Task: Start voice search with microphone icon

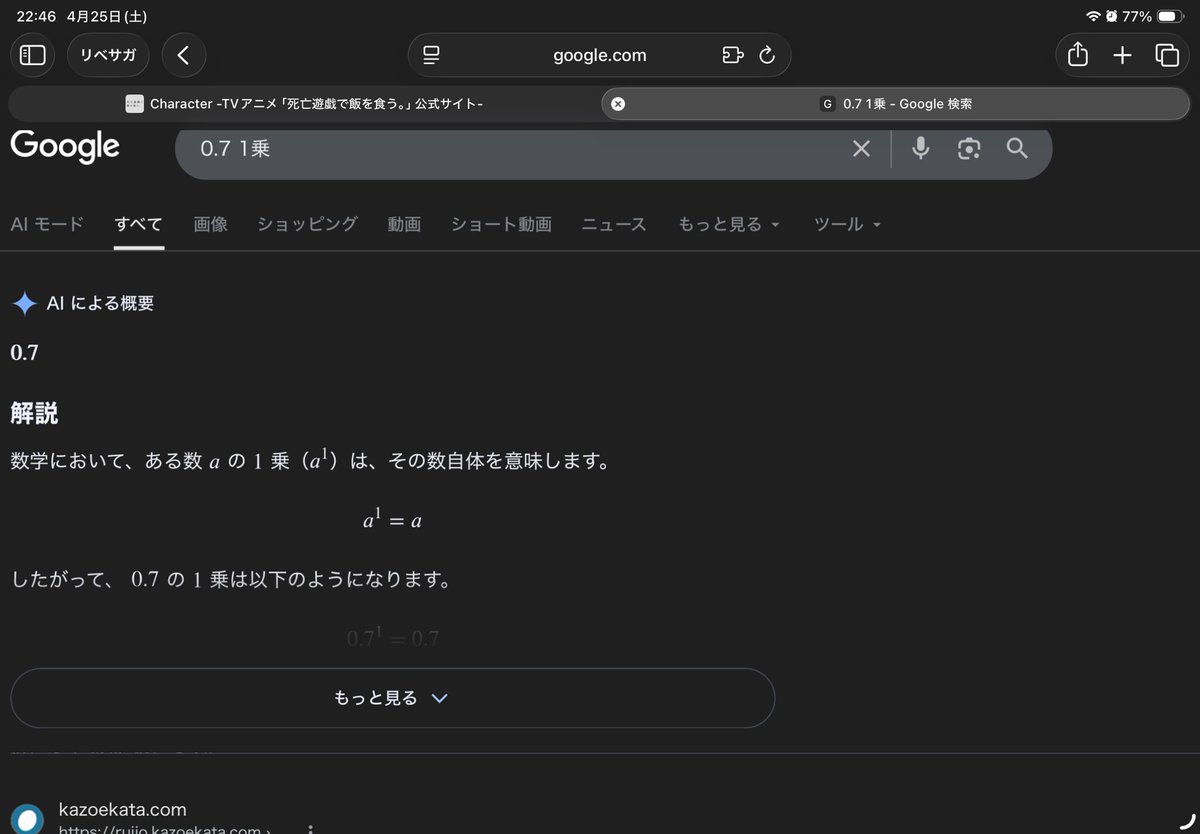Action: pyautogui.click(x=921, y=149)
